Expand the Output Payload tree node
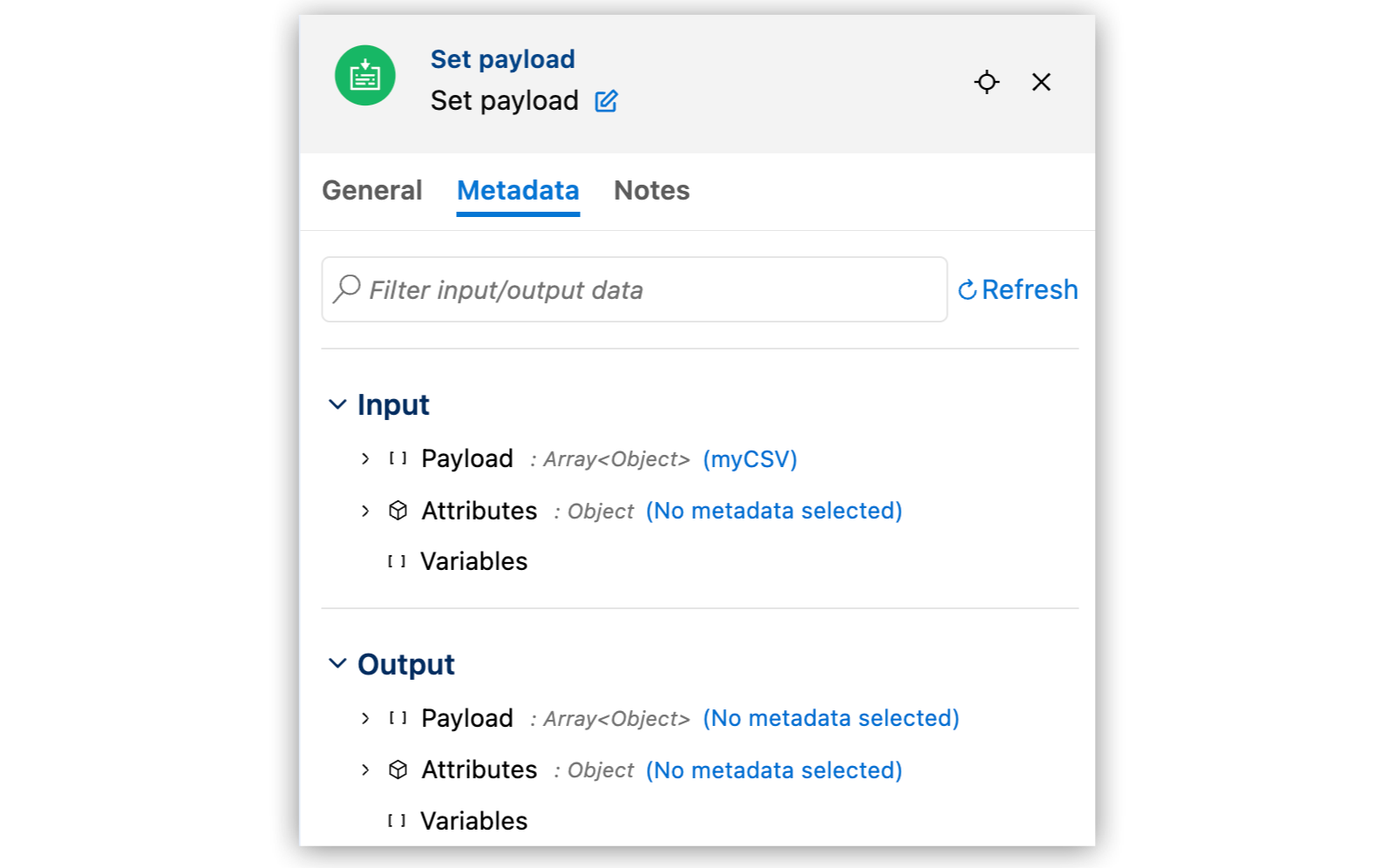Screen dimensions: 1395x868 click(x=364, y=718)
